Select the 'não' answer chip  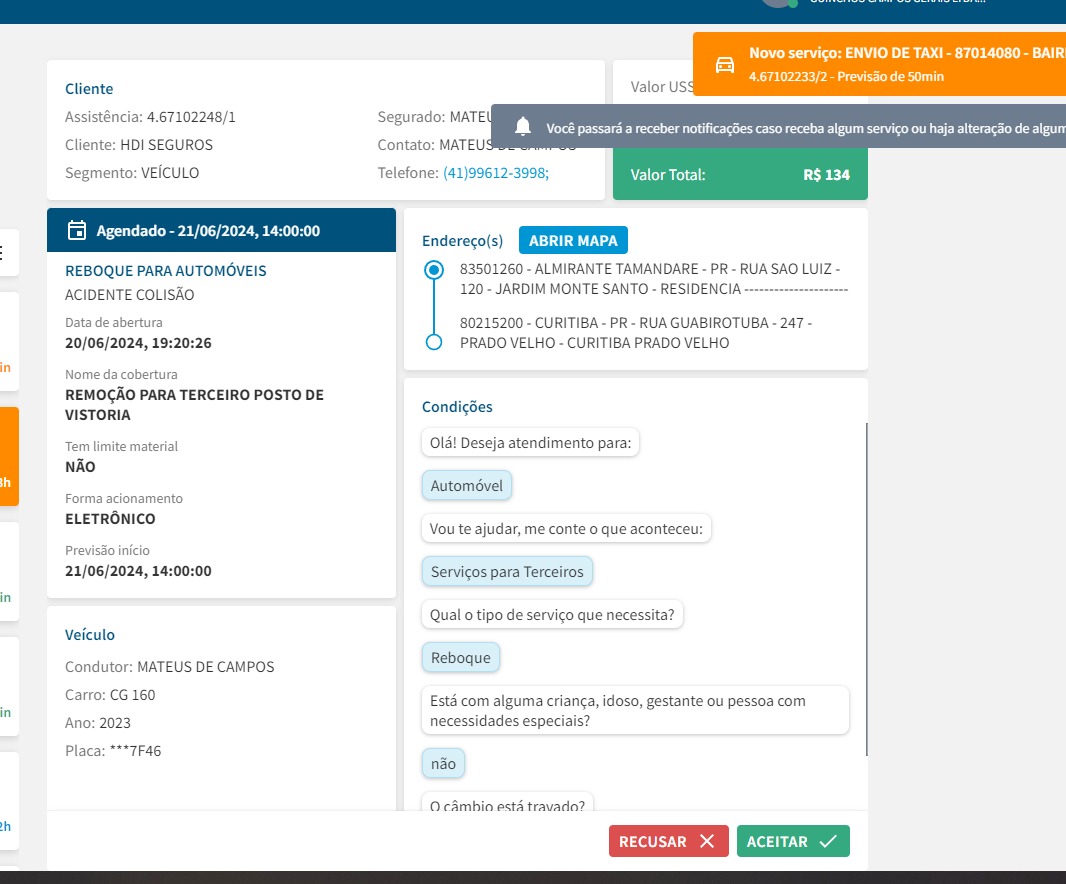pyautogui.click(x=443, y=764)
